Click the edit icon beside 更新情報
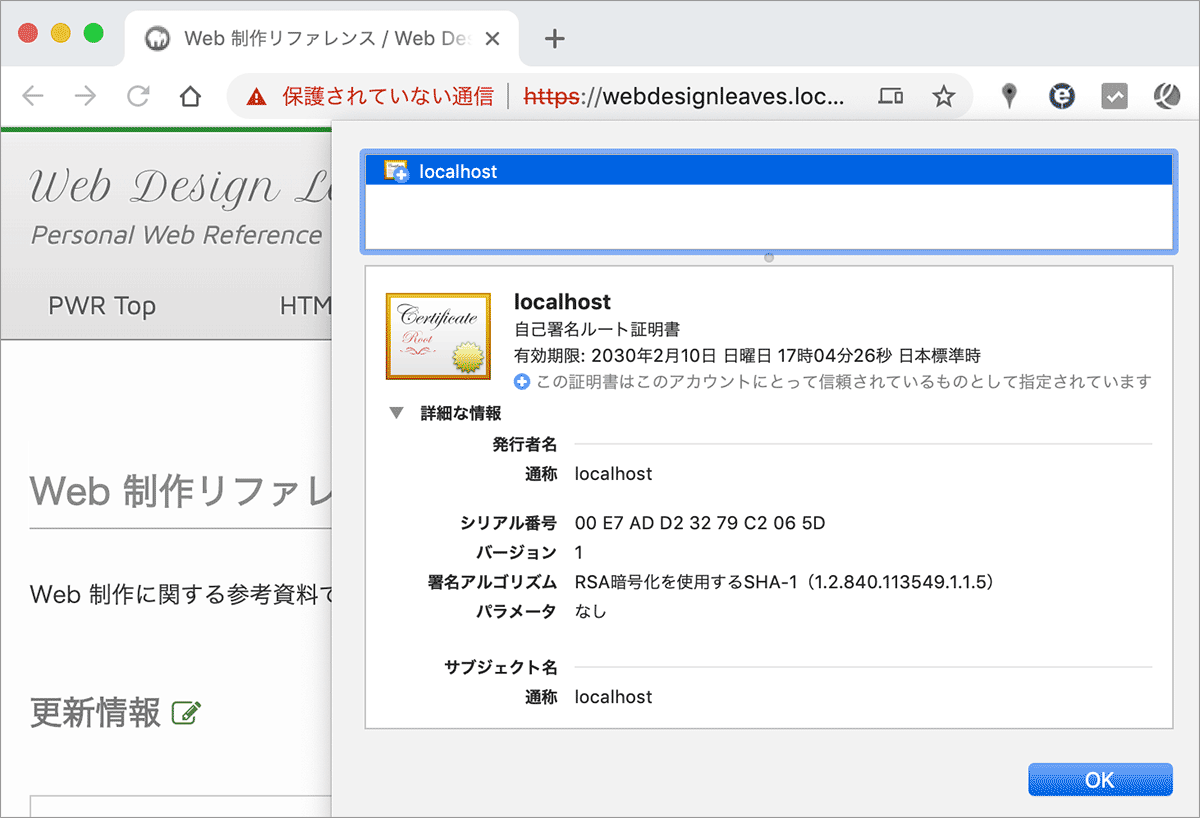 pos(187,713)
